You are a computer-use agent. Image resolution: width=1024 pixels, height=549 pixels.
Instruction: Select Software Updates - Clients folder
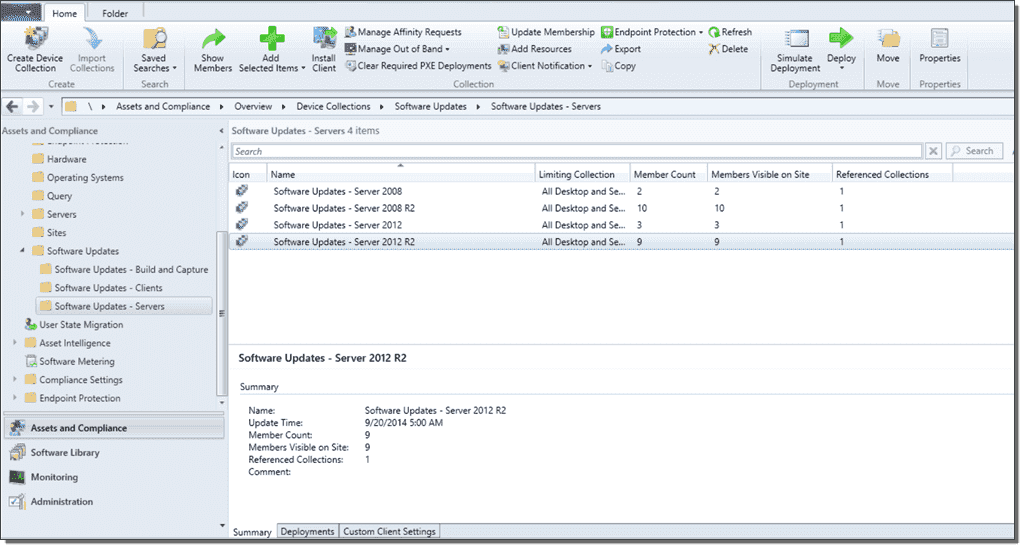click(101, 288)
